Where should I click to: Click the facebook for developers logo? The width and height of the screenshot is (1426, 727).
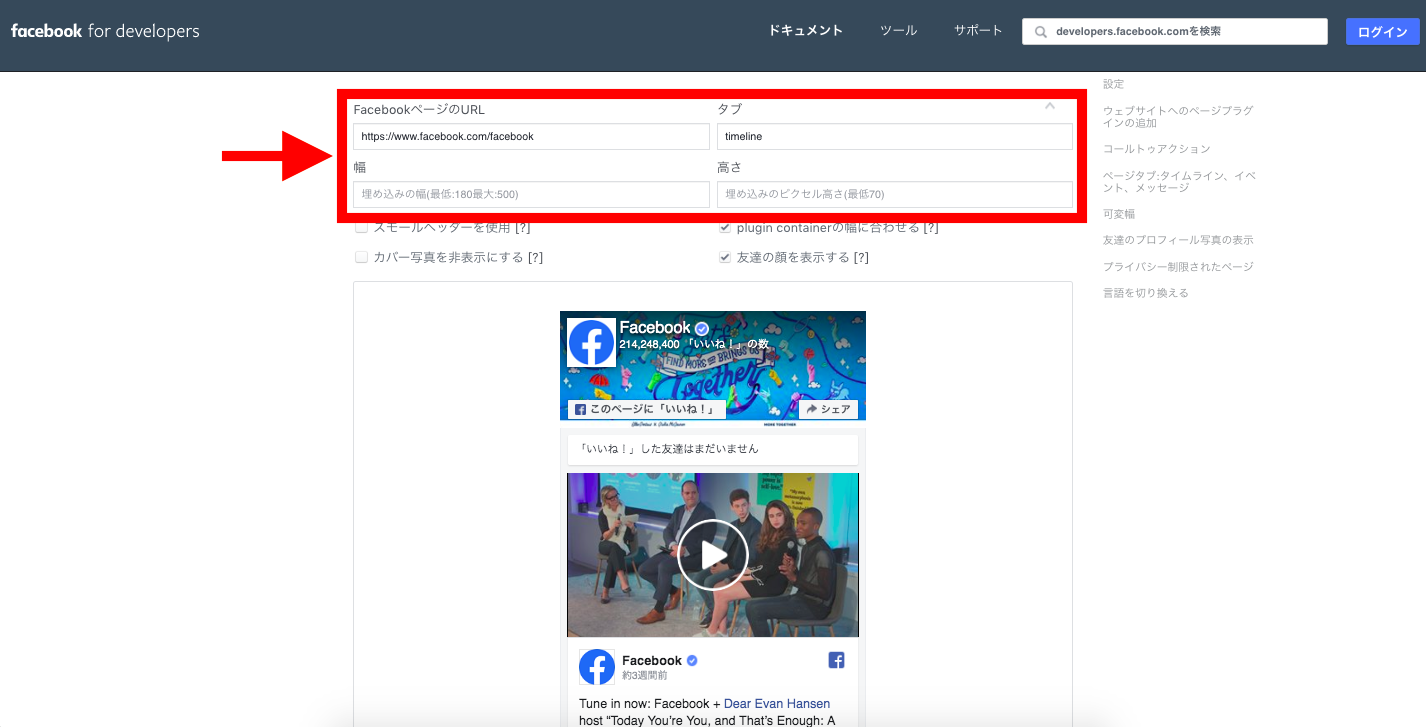(x=105, y=31)
